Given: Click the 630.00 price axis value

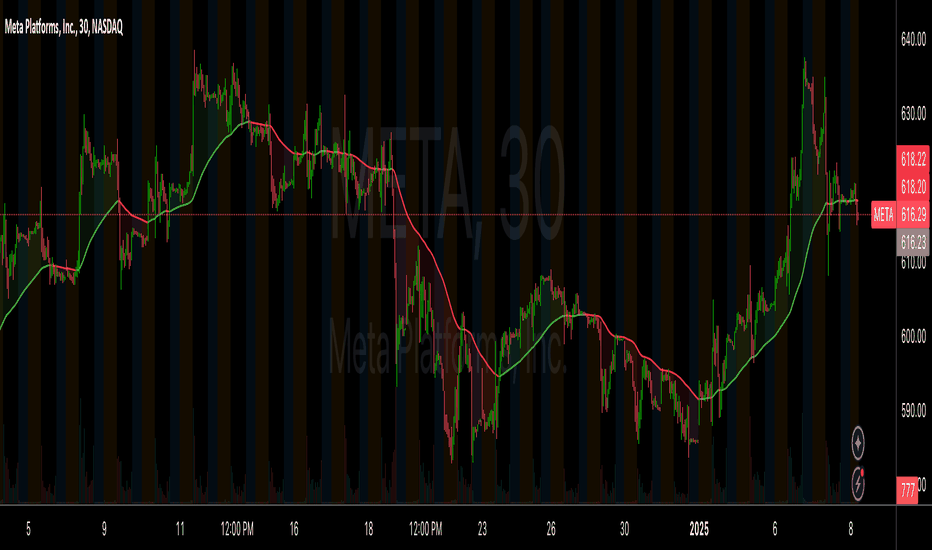Looking at the screenshot, I should pos(913,113).
